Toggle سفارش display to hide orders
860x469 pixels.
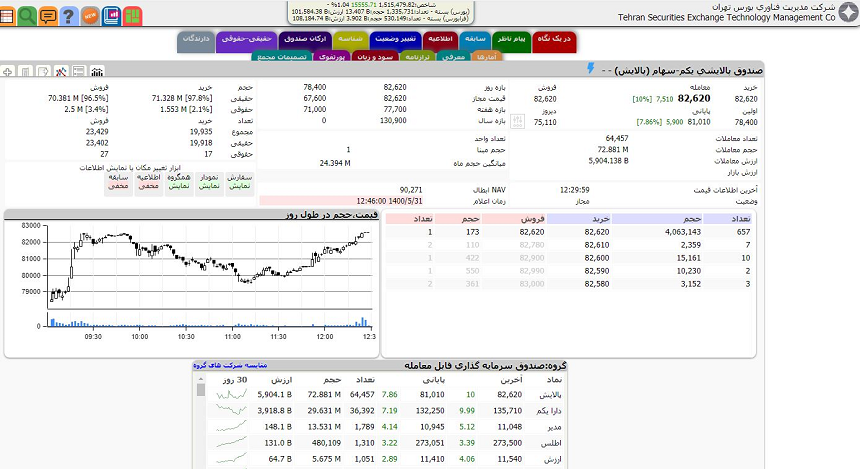[239, 181]
